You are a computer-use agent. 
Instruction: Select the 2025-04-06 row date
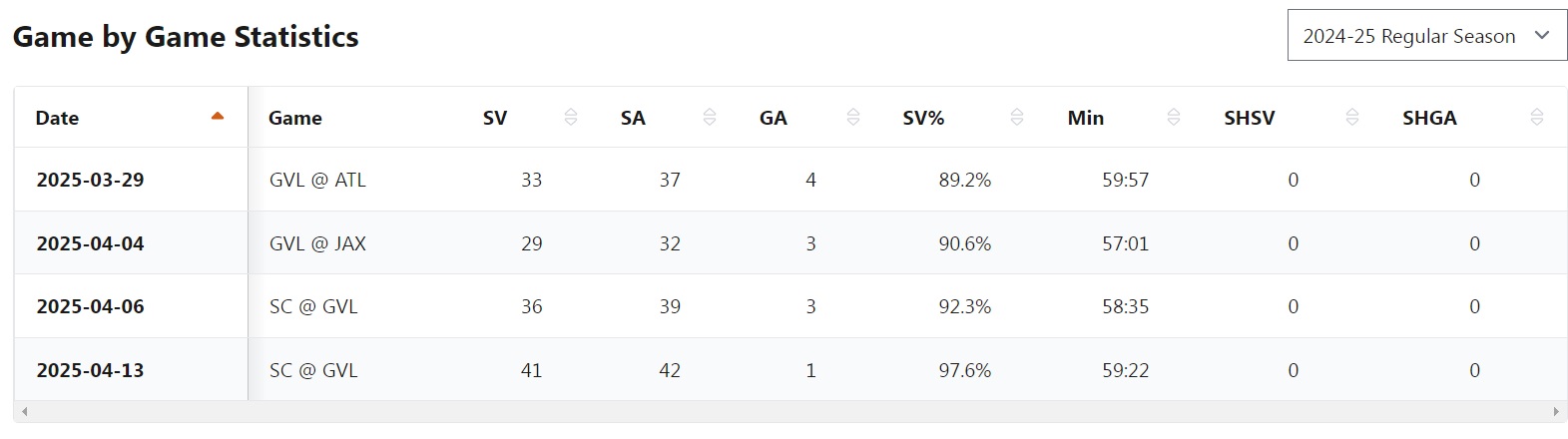pyautogui.click(x=90, y=306)
